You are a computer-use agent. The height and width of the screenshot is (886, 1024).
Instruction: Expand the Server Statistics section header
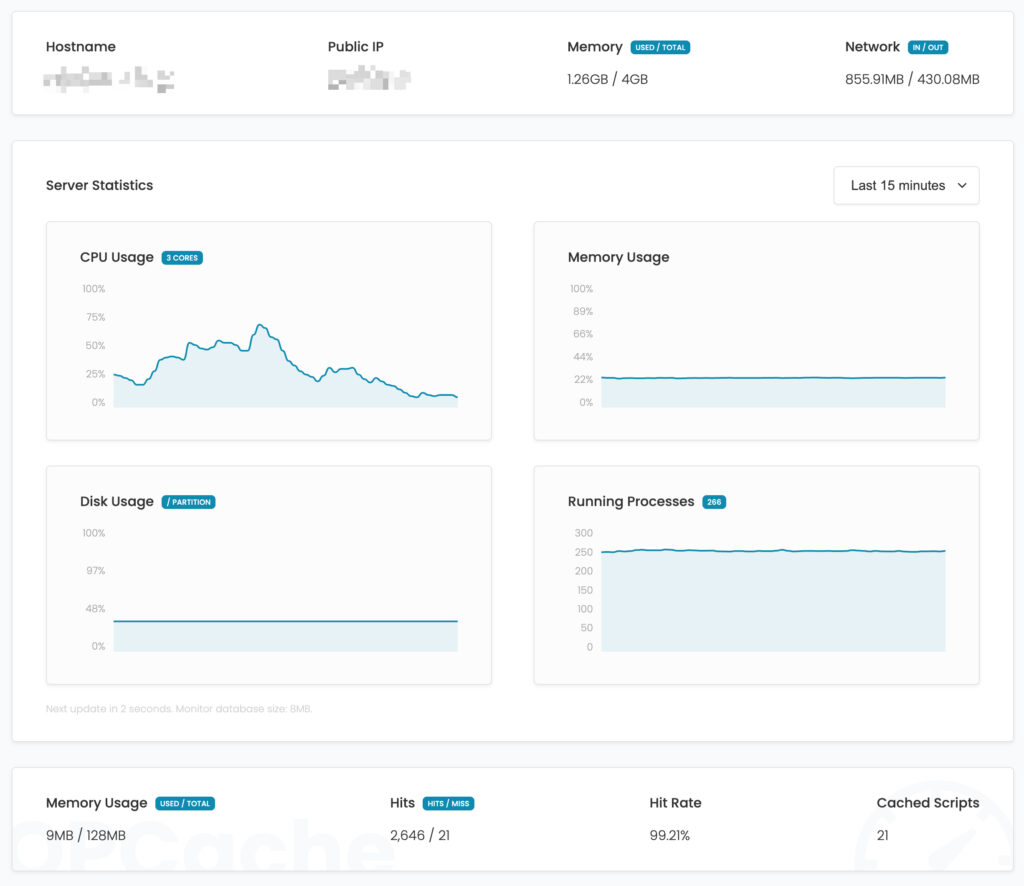[x=99, y=185]
